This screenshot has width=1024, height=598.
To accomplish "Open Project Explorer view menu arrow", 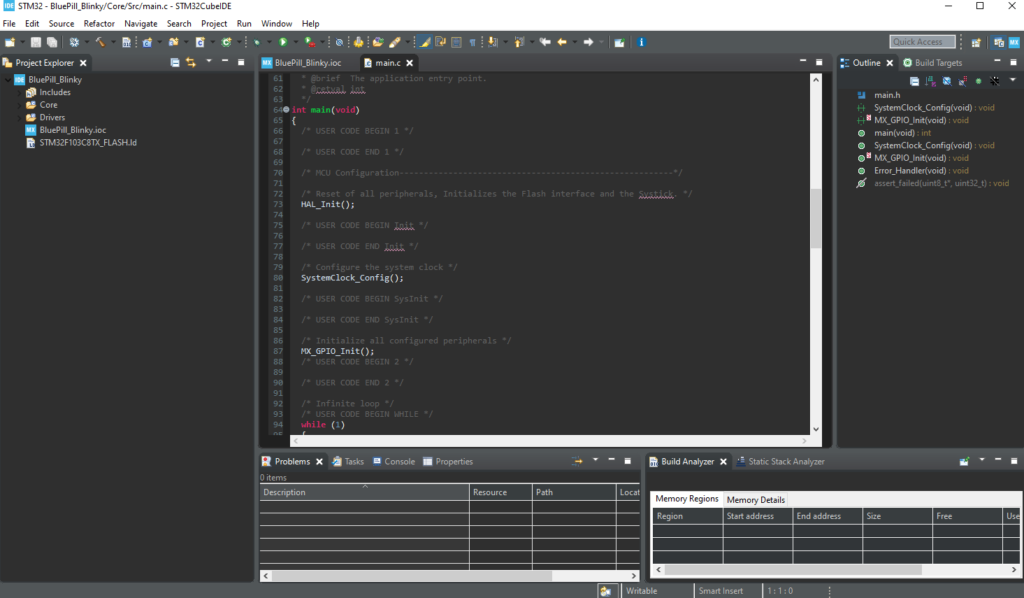I will pos(209,61).
